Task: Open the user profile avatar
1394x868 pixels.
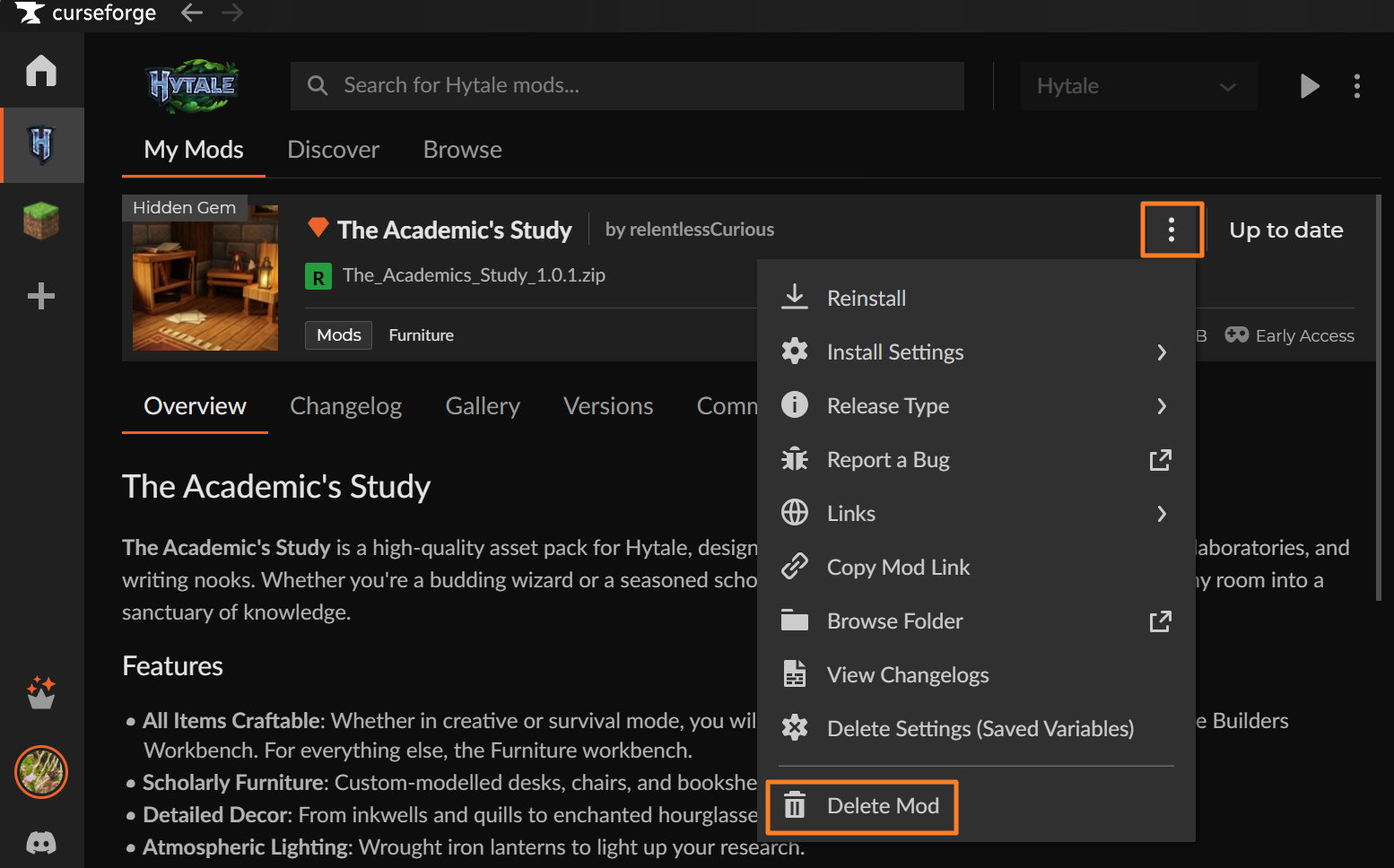Action: click(x=41, y=772)
